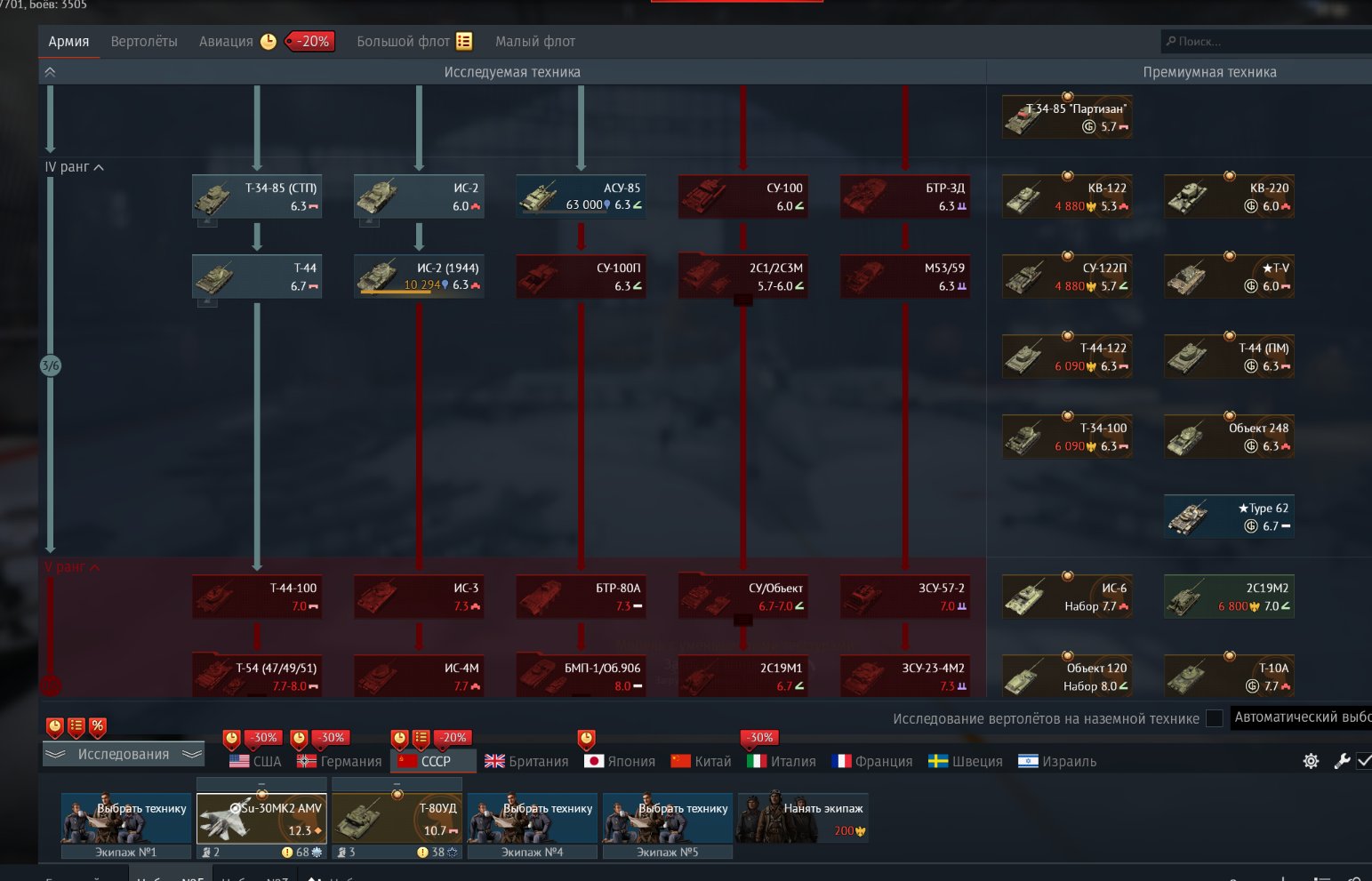
Task: Select the Su-30MK2 AMV crew slot
Action: tap(261, 819)
